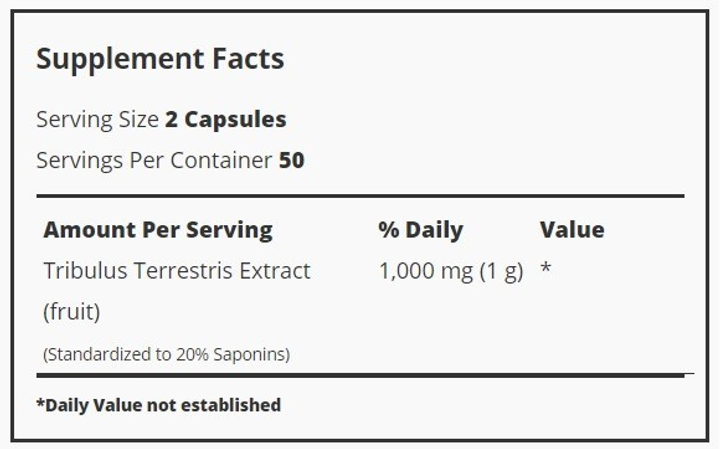Viewport: 720px width, 449px height.
Task: Click the Value column header
Action: pos(572,230)
